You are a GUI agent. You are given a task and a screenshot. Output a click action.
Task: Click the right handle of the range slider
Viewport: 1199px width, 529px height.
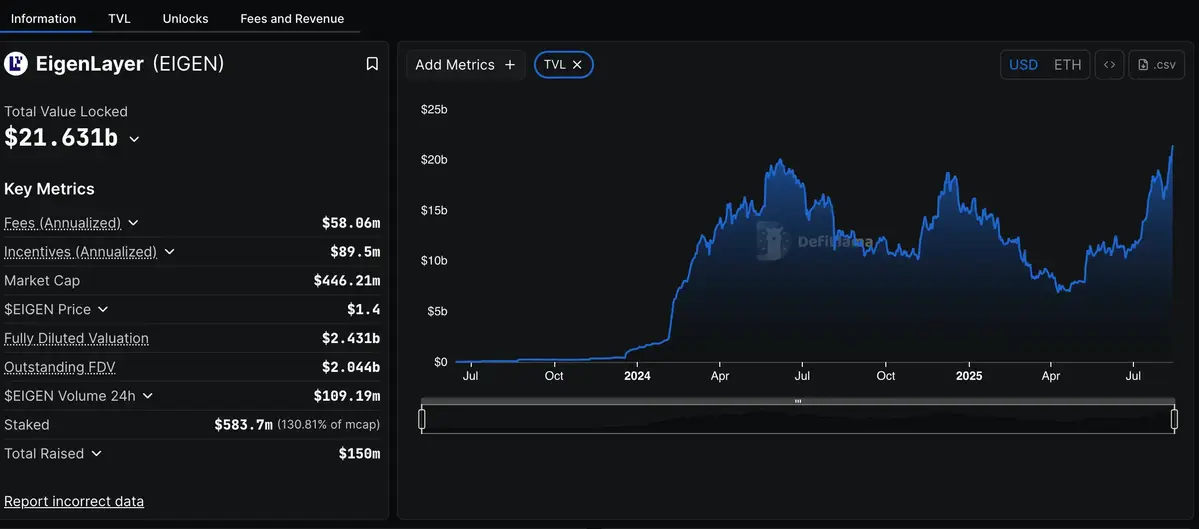pyautogui.click(x=1175, y=420)
